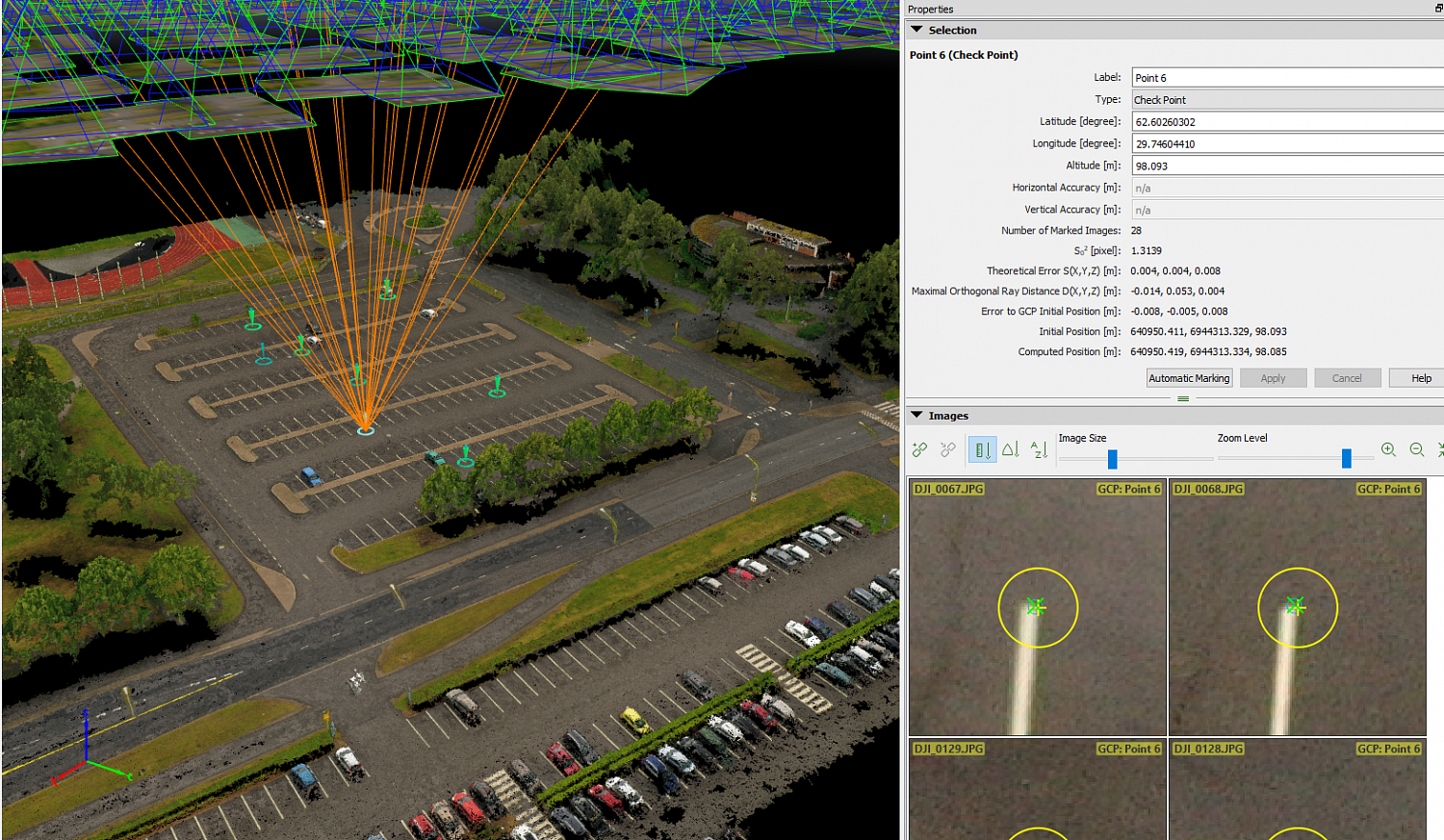
Task: Adjust the Image Size slider
Action: point(1112,459)
